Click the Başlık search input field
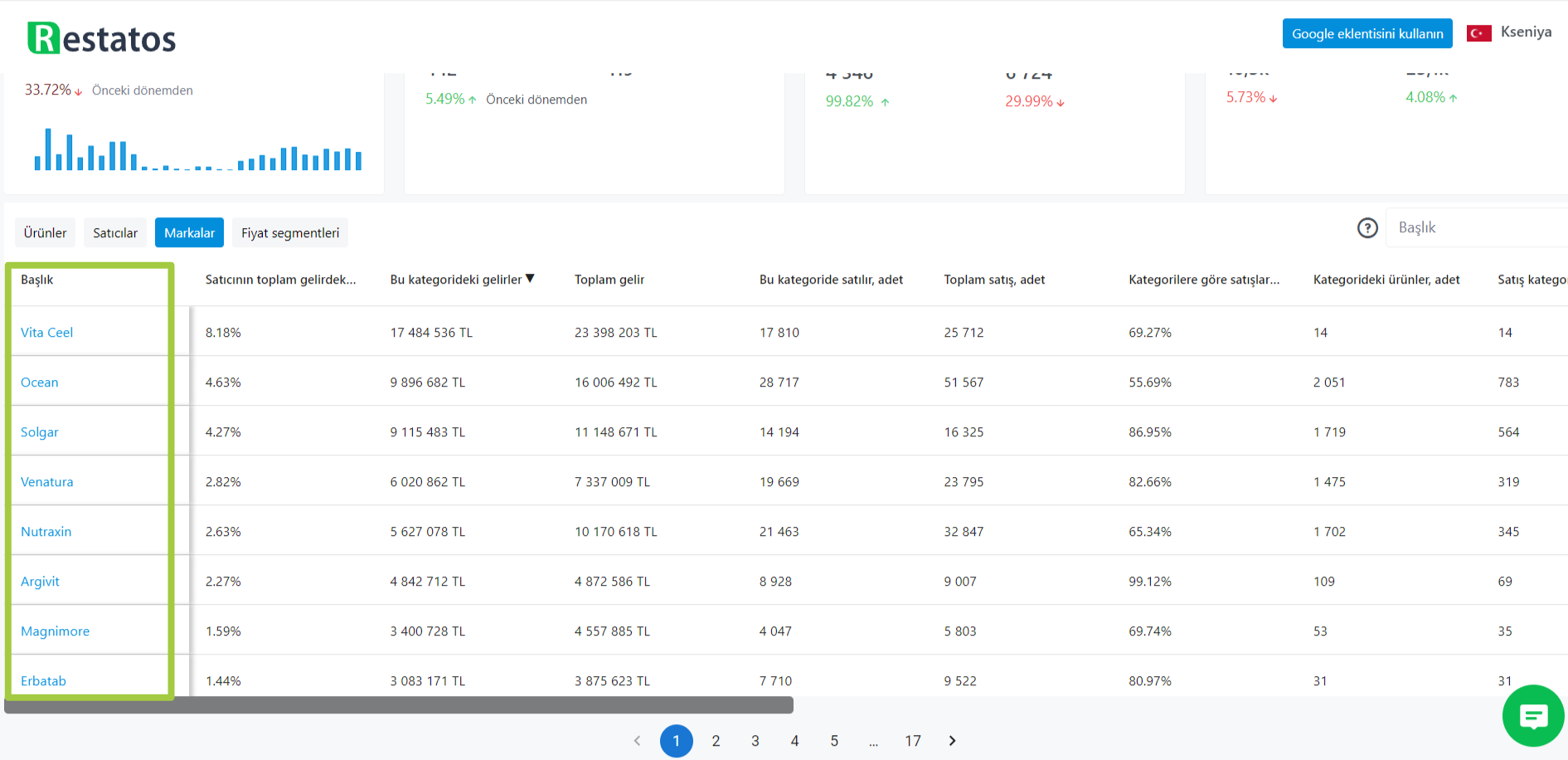Image resolution: width=1568 pixels, height=760 pixels. click(1477, 227)
